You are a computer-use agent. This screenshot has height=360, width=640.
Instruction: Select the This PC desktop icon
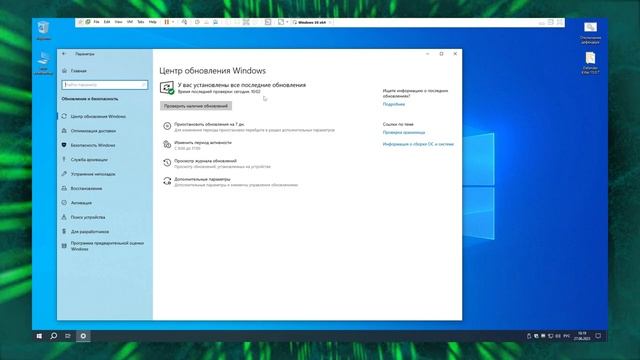pos(43,63)
